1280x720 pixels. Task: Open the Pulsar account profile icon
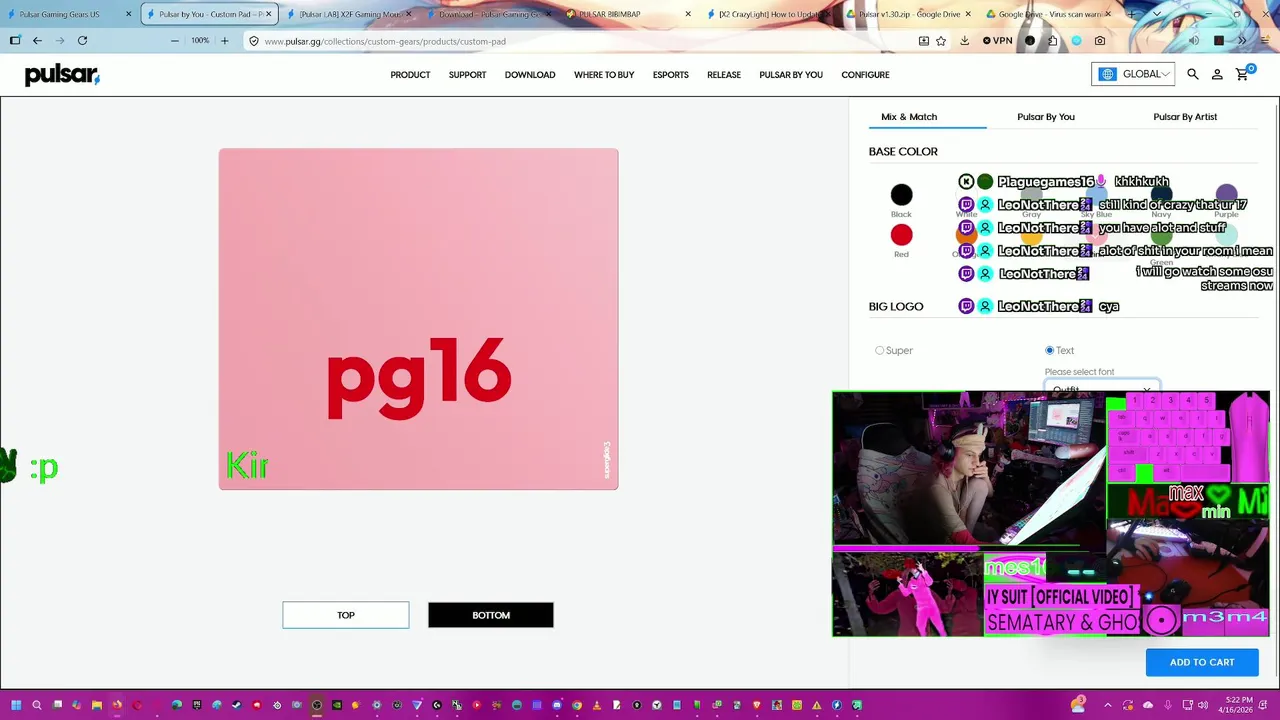(1217, 74)
